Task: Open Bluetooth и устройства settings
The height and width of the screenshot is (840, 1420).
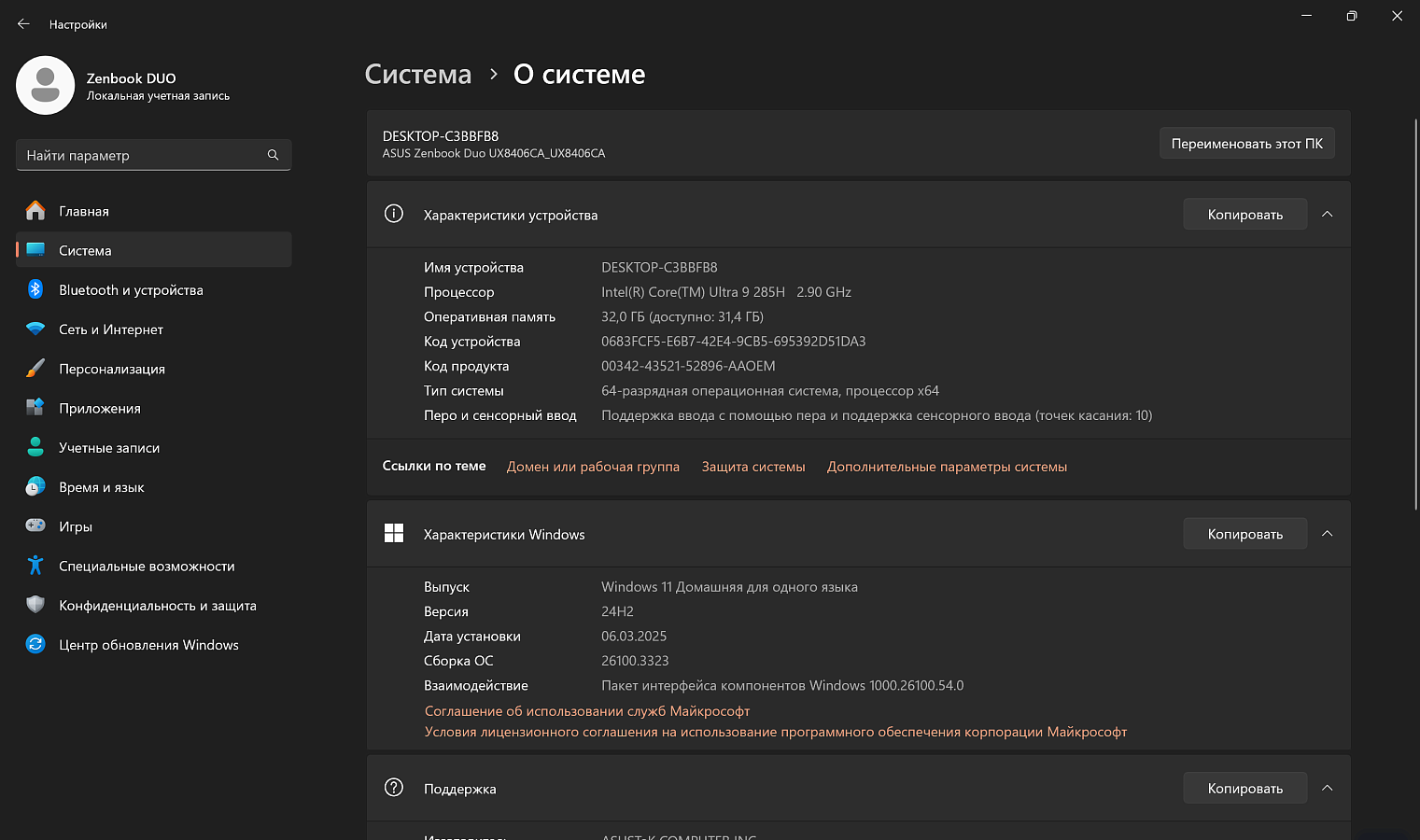Action: coord(154,289)
